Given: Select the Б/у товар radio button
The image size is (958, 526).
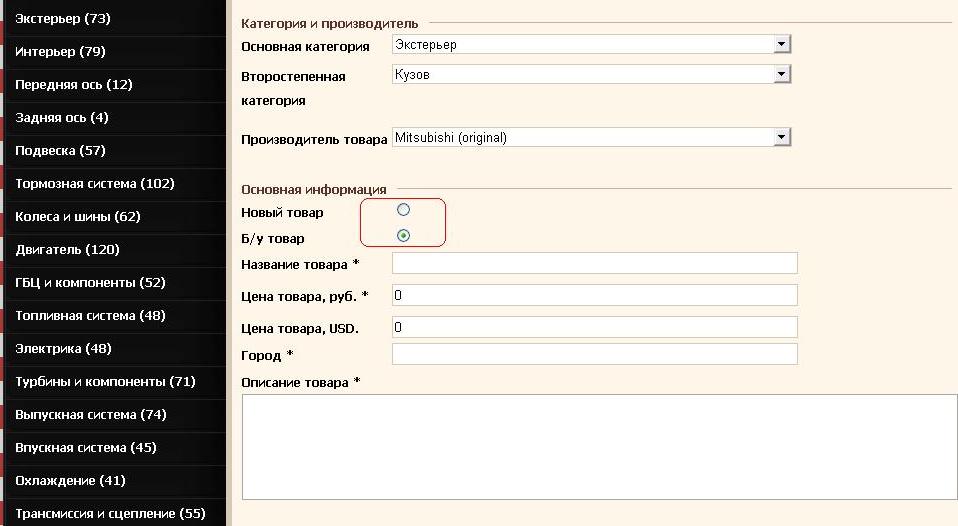Looking at the screenshot, I should 404,236.
